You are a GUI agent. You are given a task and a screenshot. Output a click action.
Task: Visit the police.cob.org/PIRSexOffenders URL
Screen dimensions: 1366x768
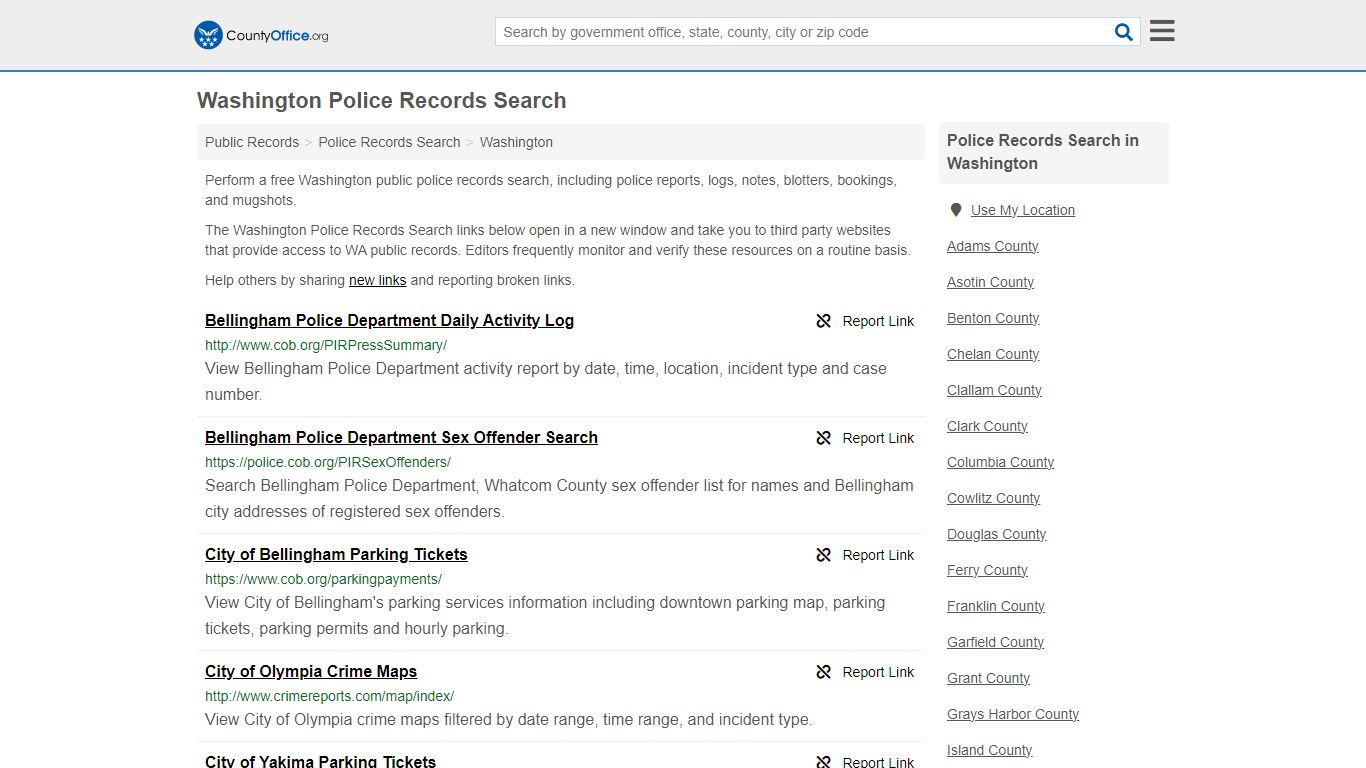pos(328,462)
